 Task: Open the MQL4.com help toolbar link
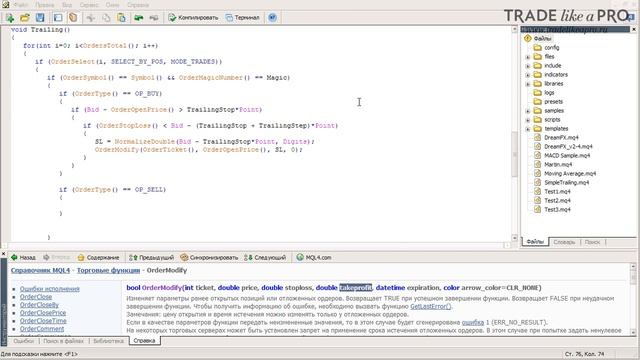pos(314,258)
